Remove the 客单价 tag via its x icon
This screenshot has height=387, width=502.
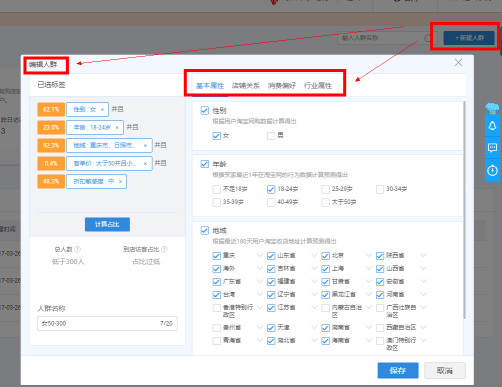145,163
